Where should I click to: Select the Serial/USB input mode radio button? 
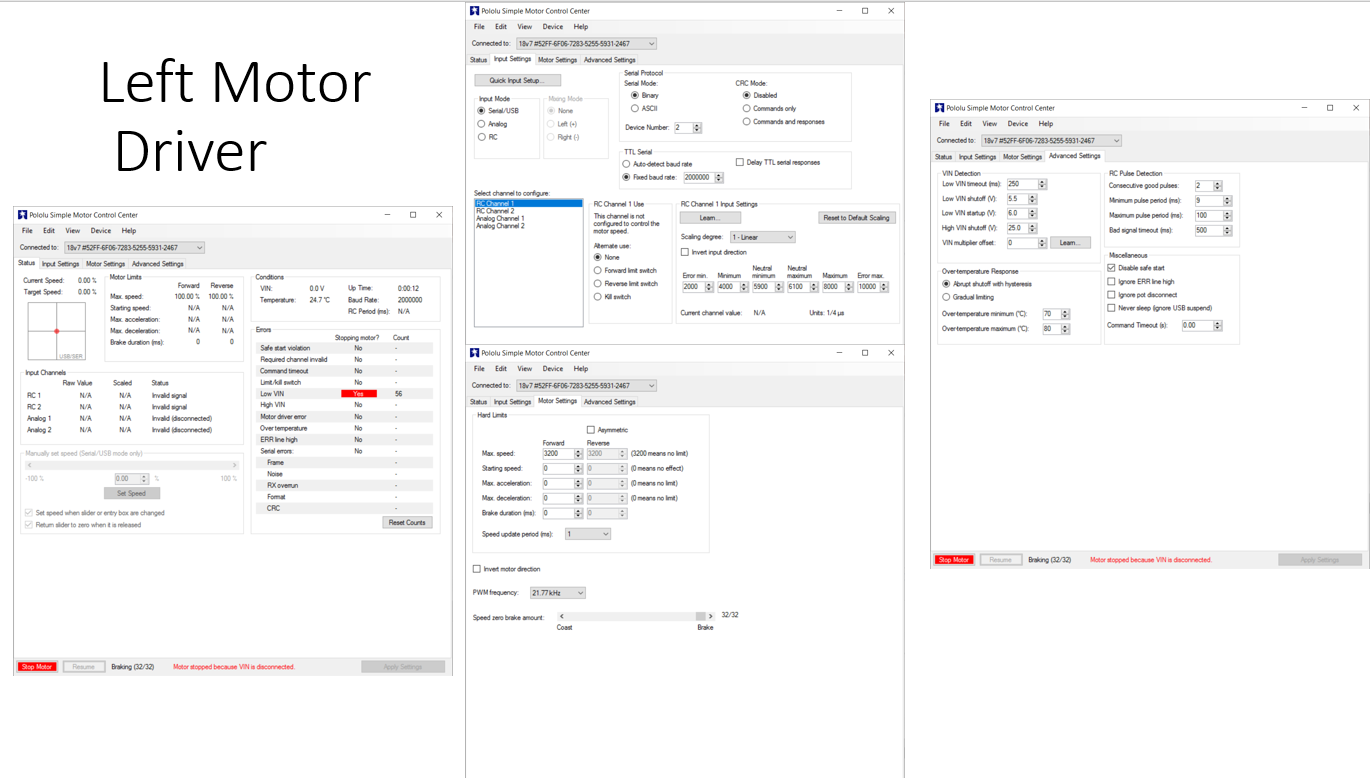tap(482, 111)
